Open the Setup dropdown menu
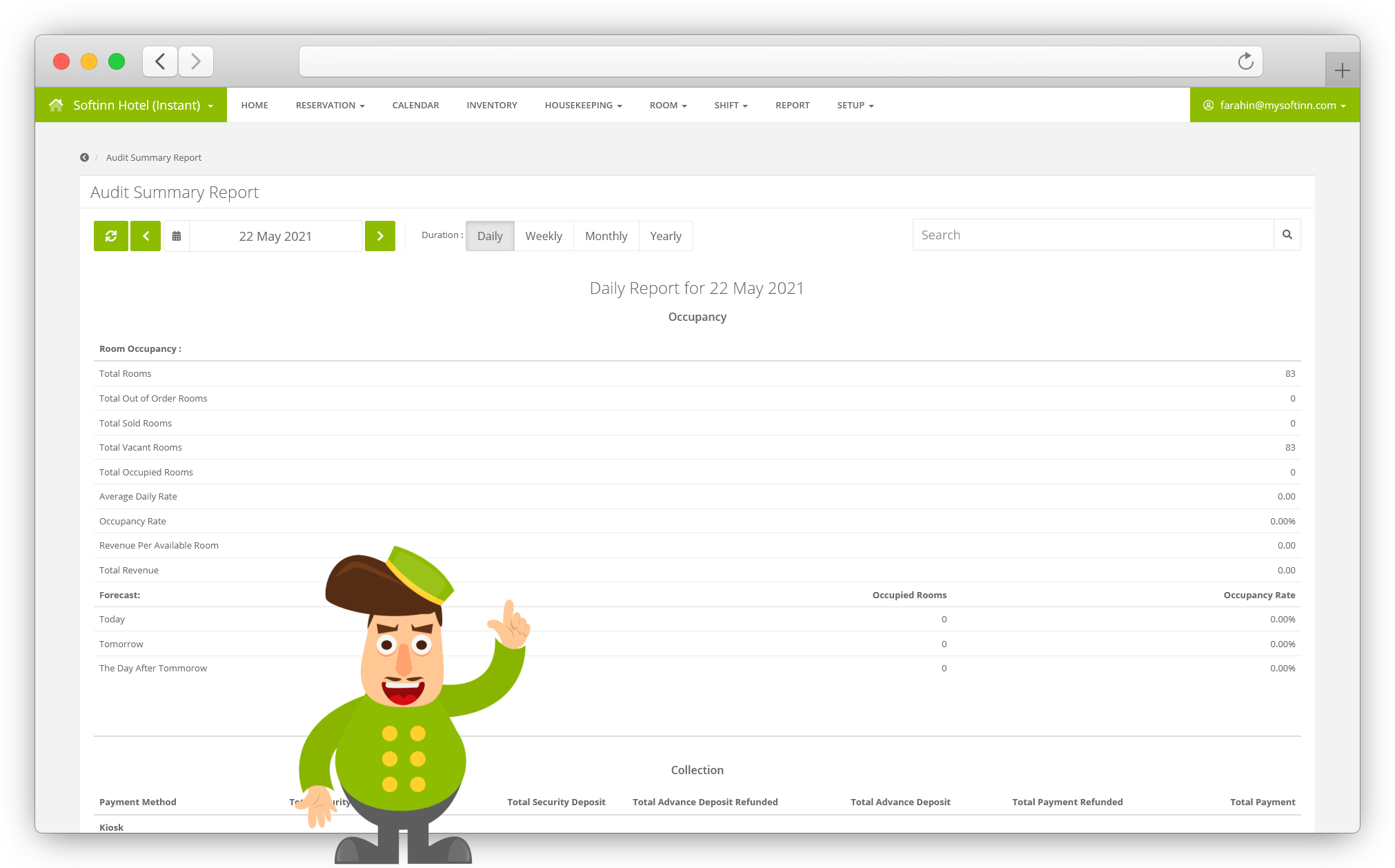 pyautogui.click(x=855, y=105)
